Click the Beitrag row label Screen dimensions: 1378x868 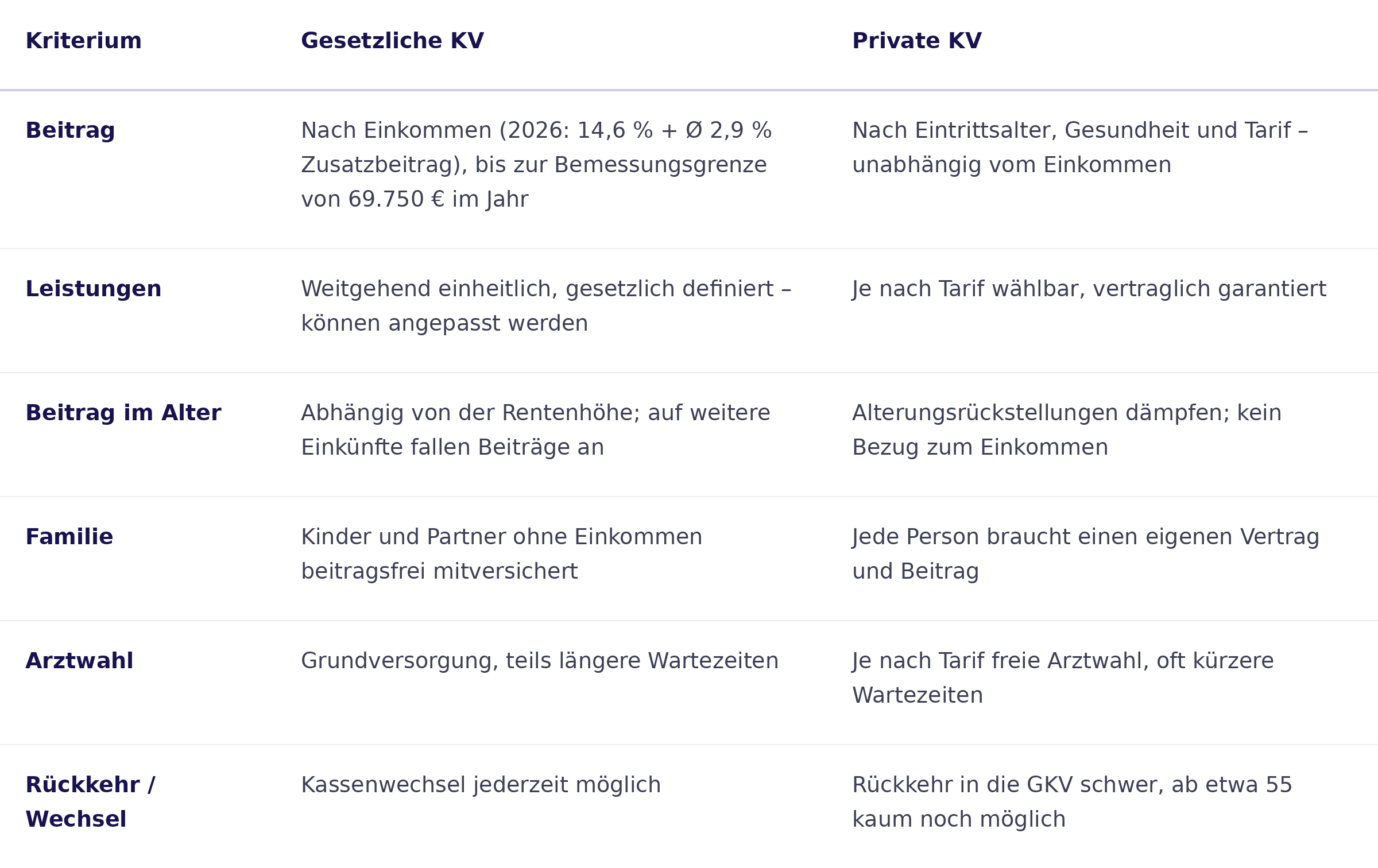70,131
